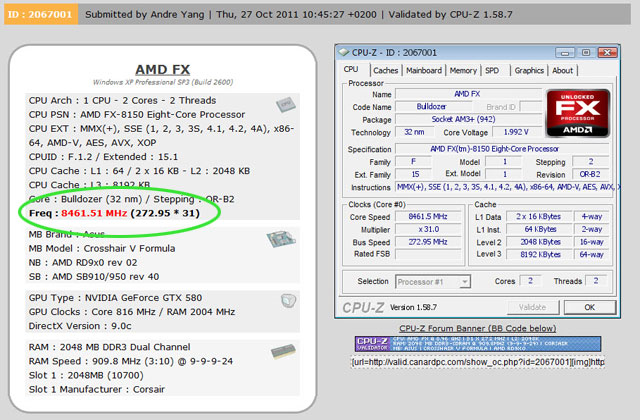Viewport: 640px width, 420px height.
Task: Click the GPU icon beside GPU Type
Action: 288,301
